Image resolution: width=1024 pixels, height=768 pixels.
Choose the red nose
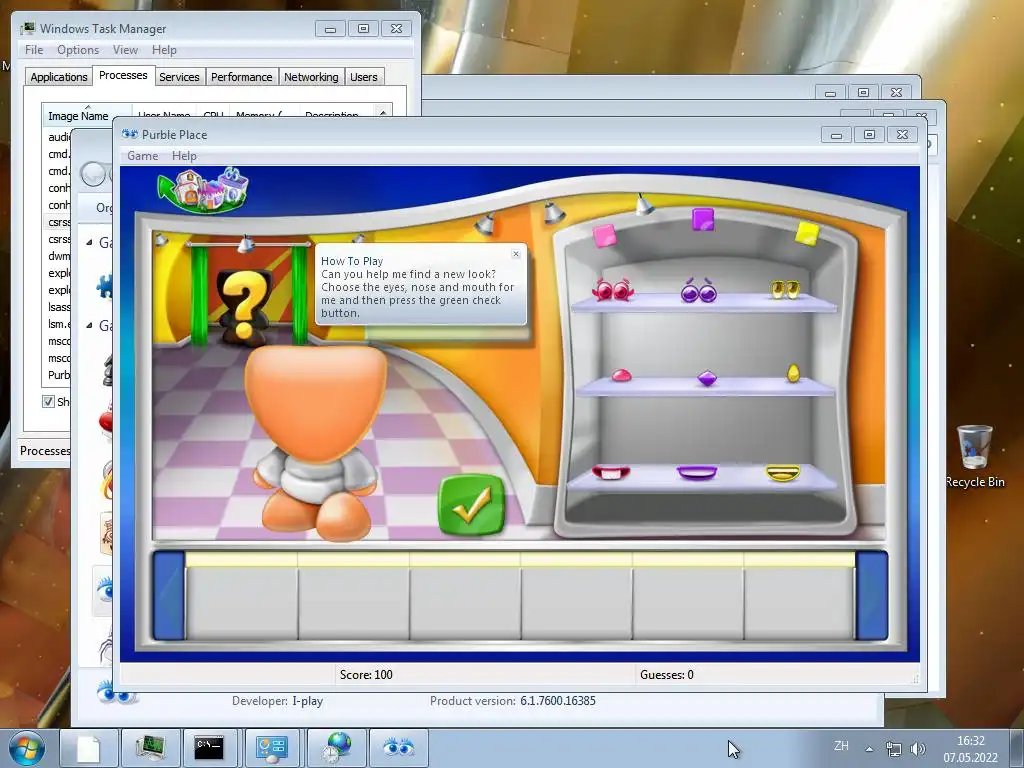pyautogui.click(x=621, y=375)
